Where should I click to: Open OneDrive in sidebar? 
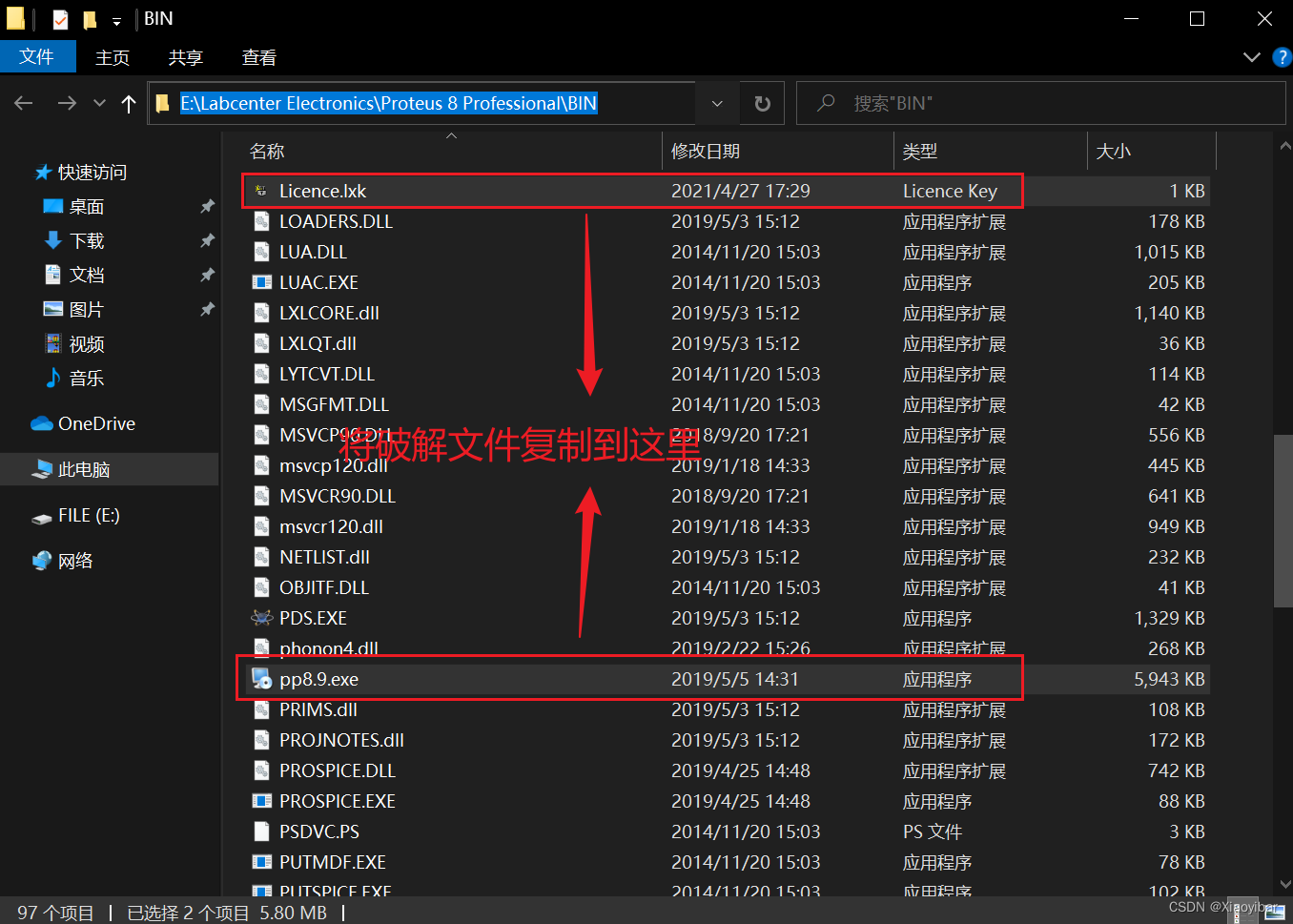coord(83,423)
